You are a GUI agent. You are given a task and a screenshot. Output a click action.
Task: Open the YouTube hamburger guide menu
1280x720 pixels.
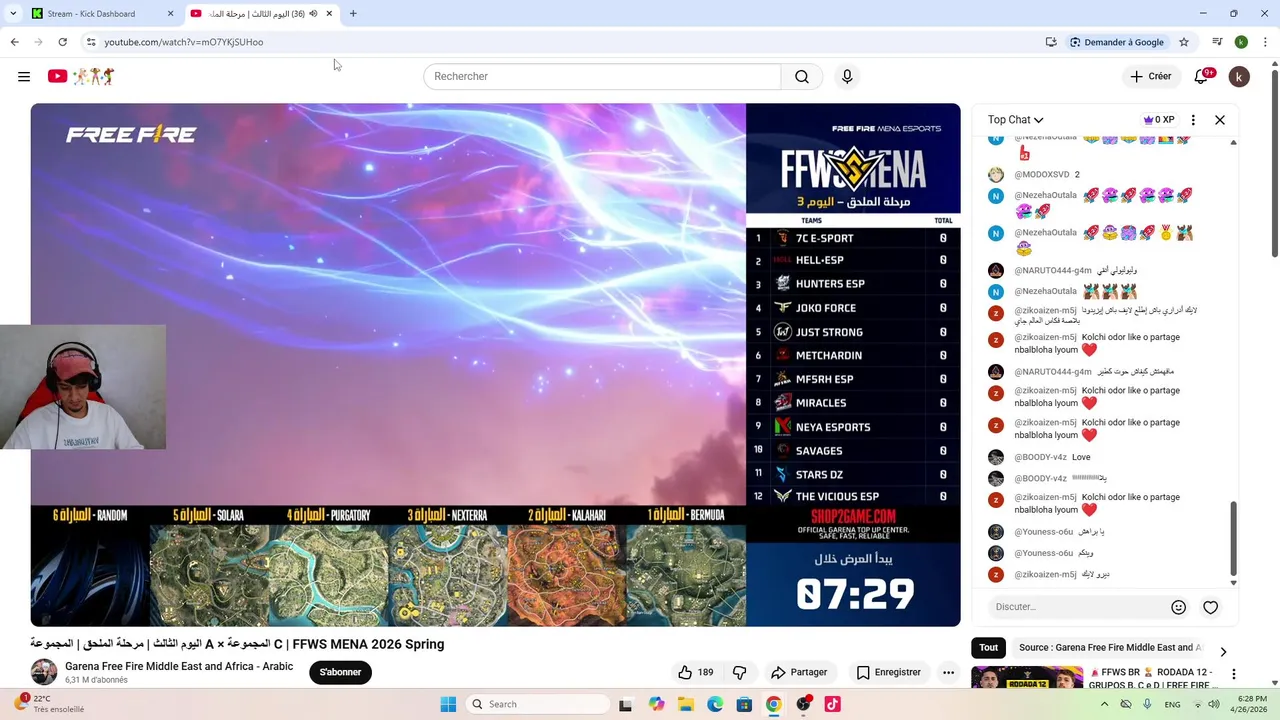pyautogui.click(x=24, y=76)
